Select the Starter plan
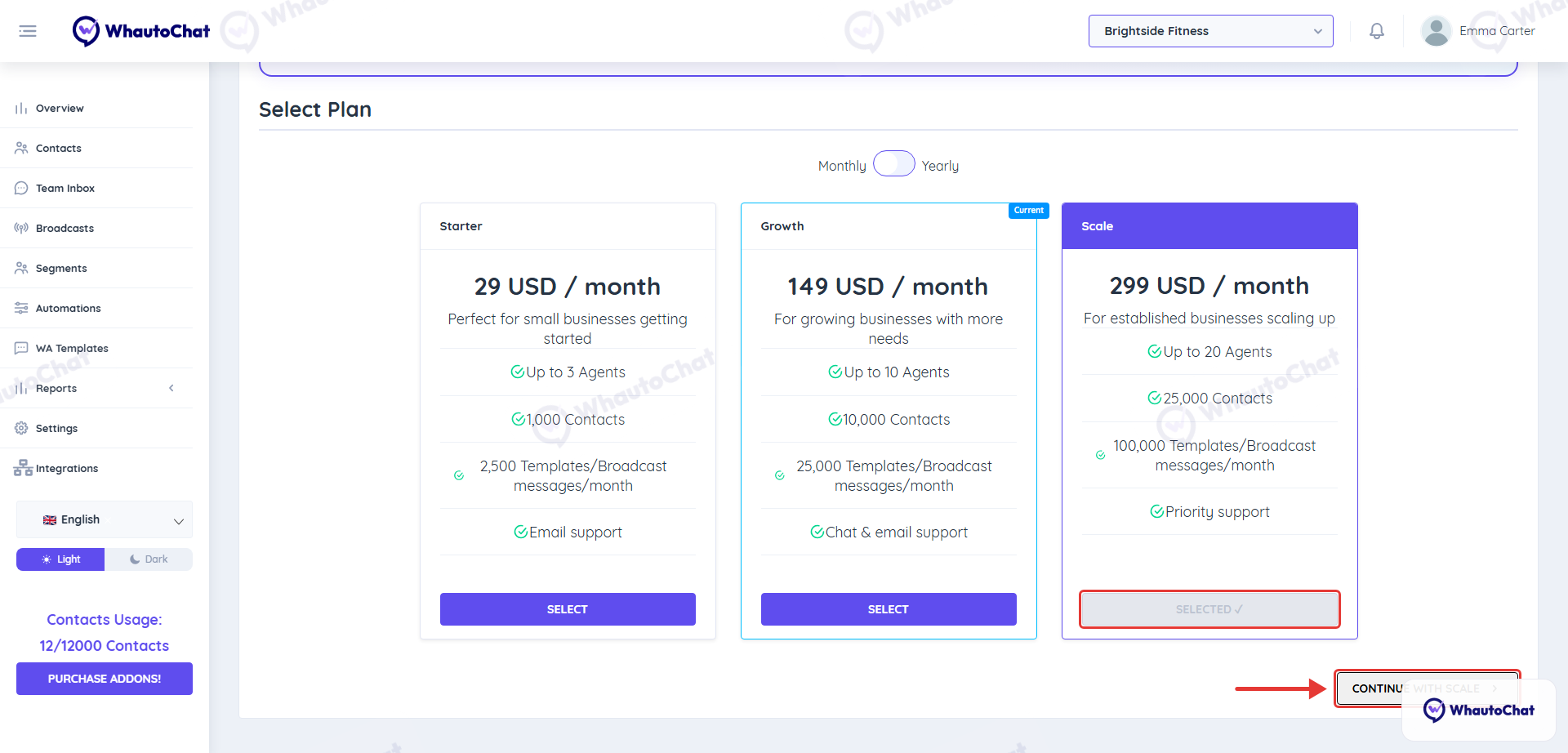 pyautogui.click(x=568, y=609)
